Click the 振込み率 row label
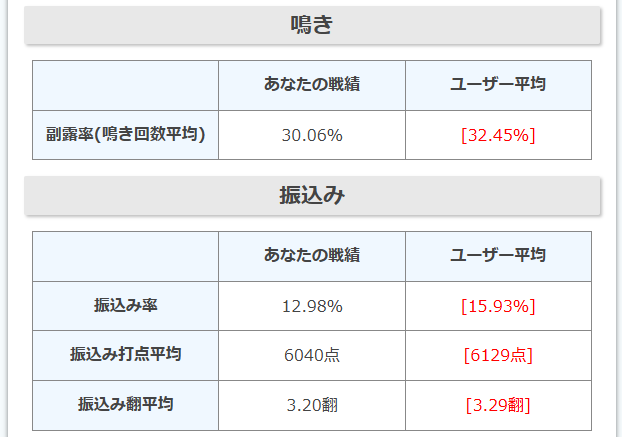This screenshot has width=622, height=437. click(125, 305)
